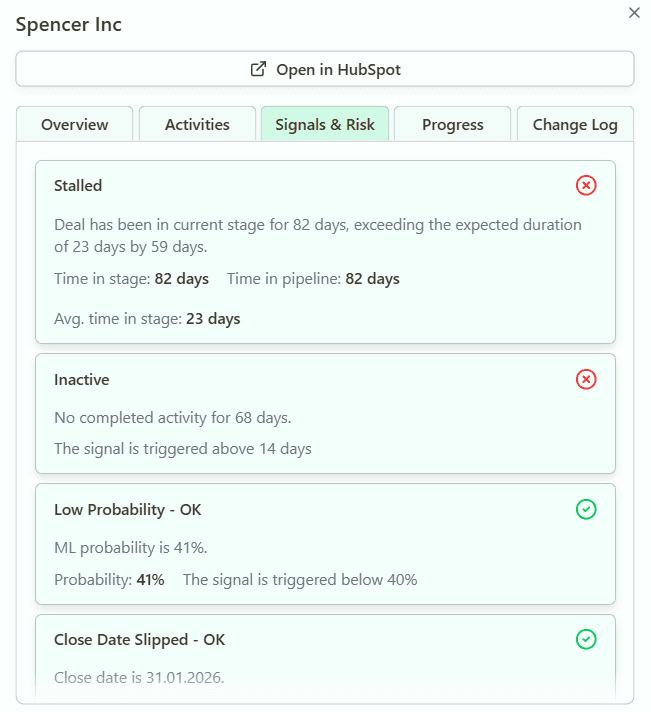651x712 pixels.
Task: Click the Inactive signal card title
Action: pyautogui.click(x=82, y=380)
